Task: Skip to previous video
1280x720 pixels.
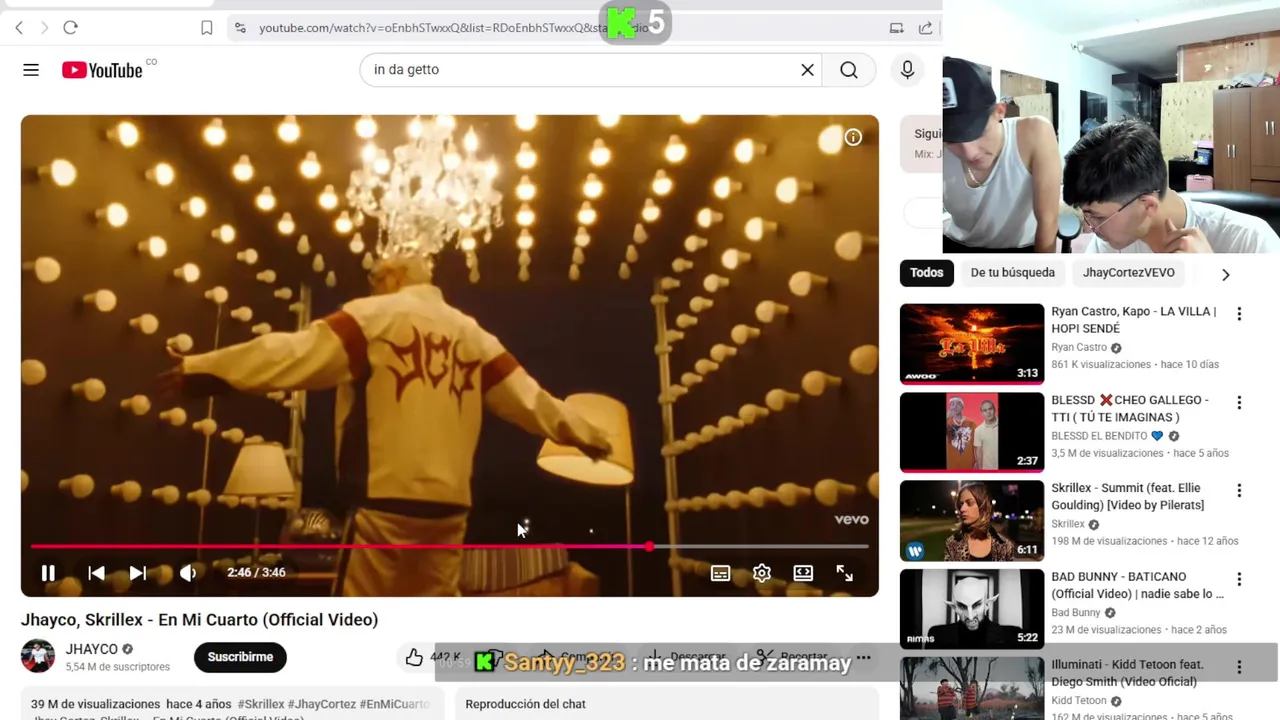Action: pyautogui.click(x=96, y=573)
